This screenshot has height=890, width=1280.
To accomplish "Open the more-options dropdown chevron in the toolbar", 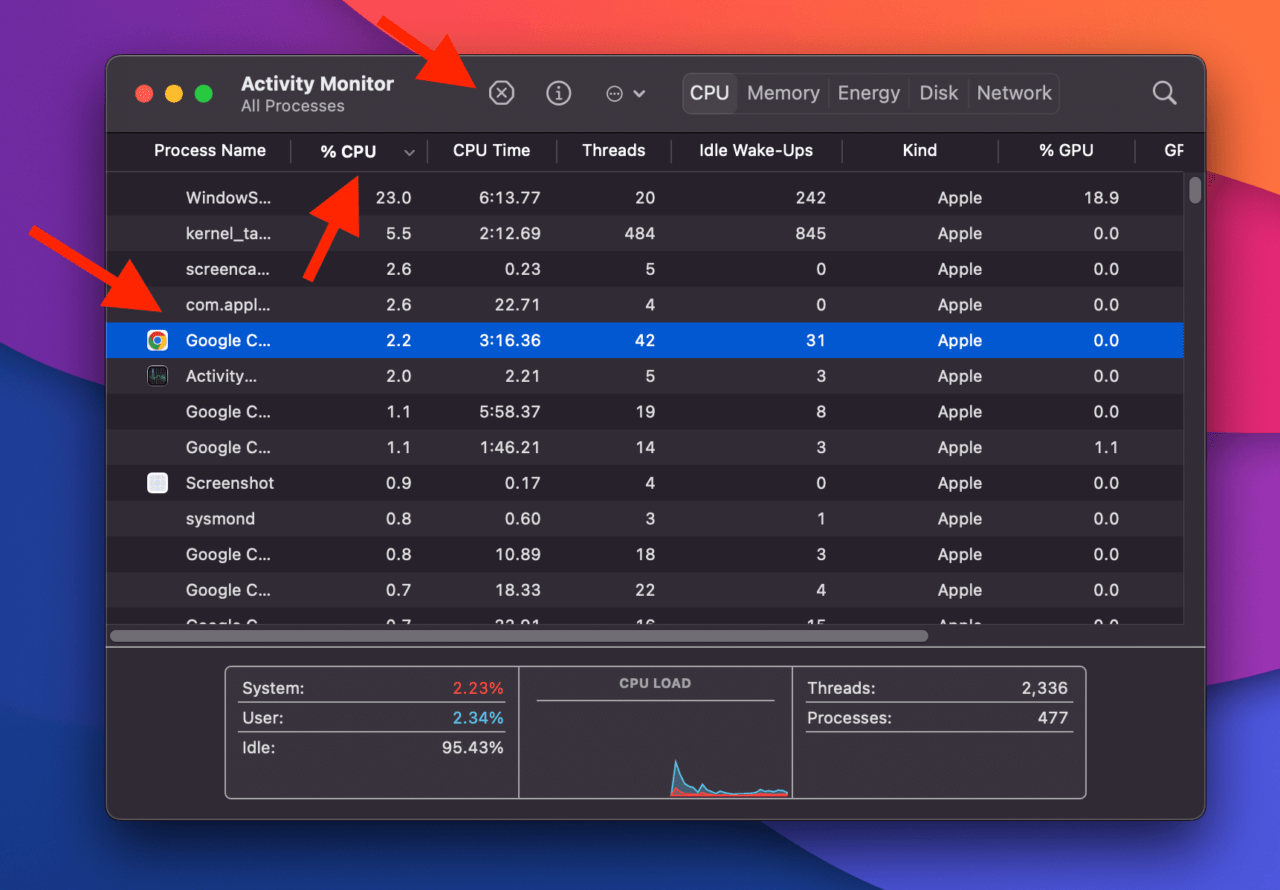I will (x=640, y=93).
